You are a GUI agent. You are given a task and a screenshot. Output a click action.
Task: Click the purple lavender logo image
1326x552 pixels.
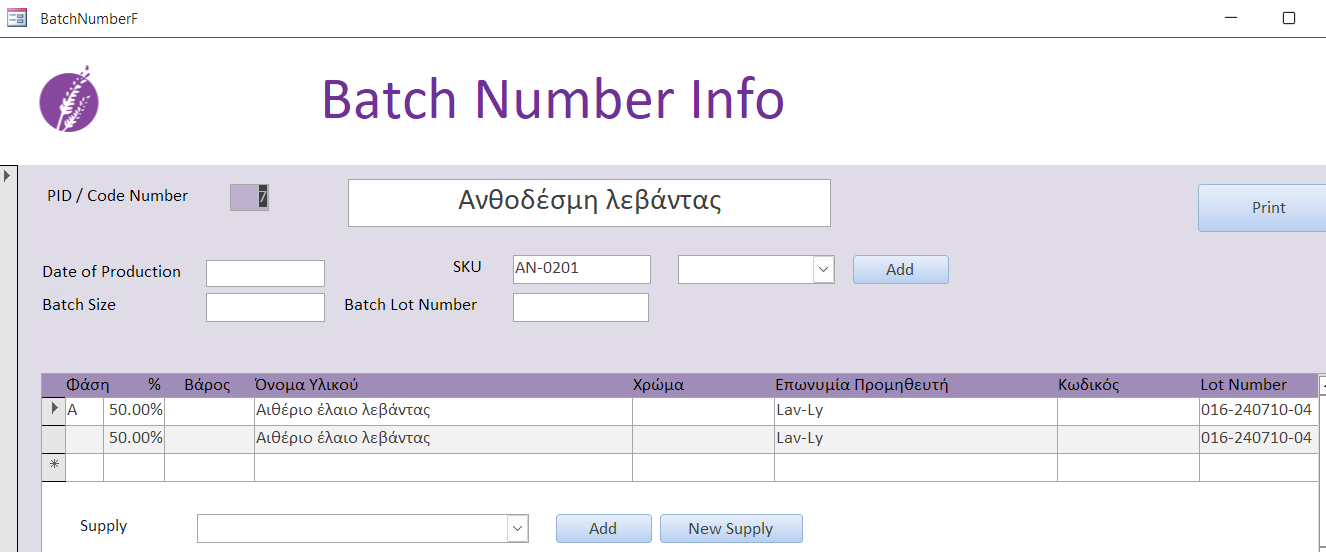tap(69, 99)
